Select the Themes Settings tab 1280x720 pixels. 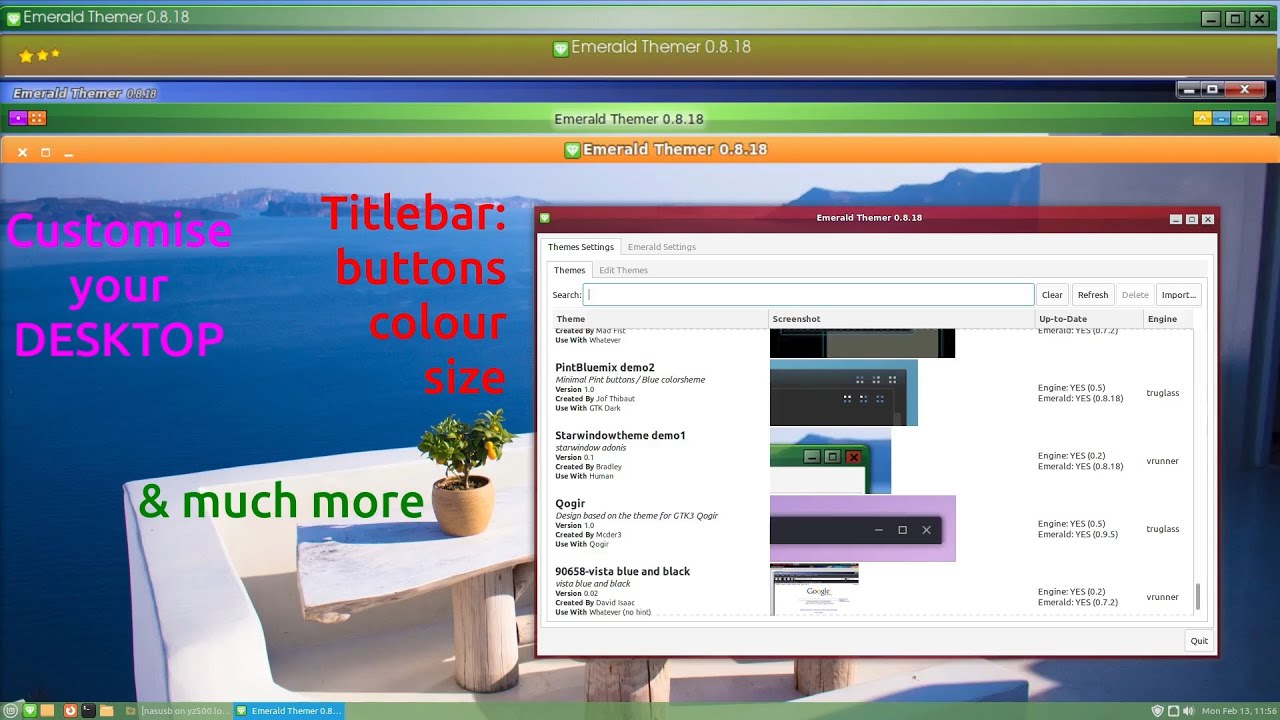point(581,247)
